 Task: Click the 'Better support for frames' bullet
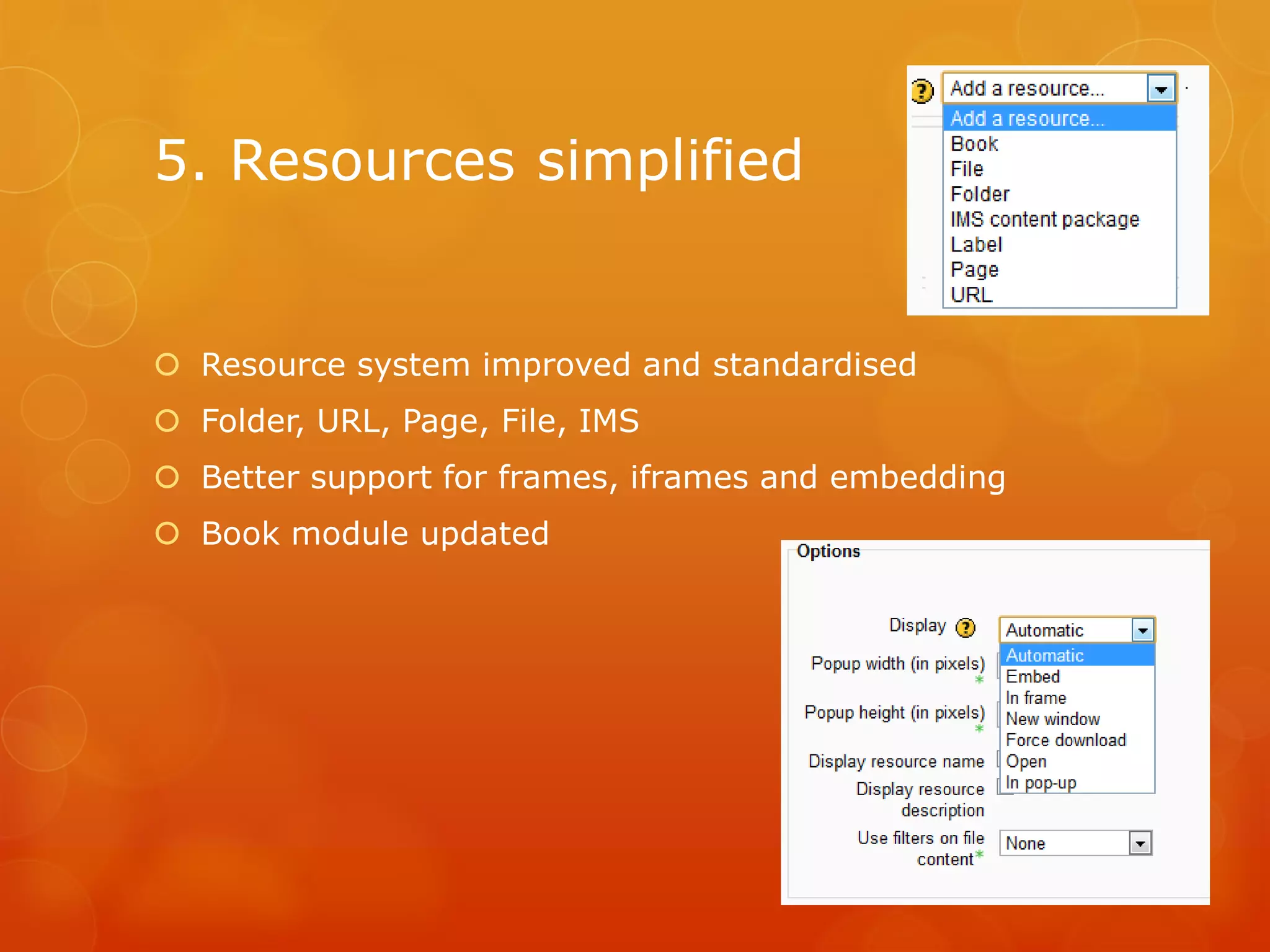tap(603, 478)
